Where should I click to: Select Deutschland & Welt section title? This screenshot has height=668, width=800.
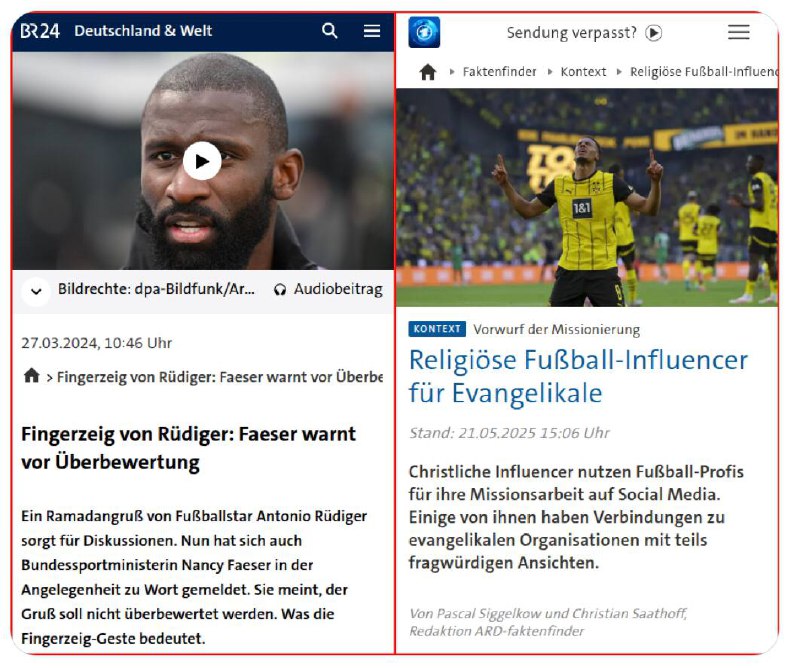[x=143, y=31]
